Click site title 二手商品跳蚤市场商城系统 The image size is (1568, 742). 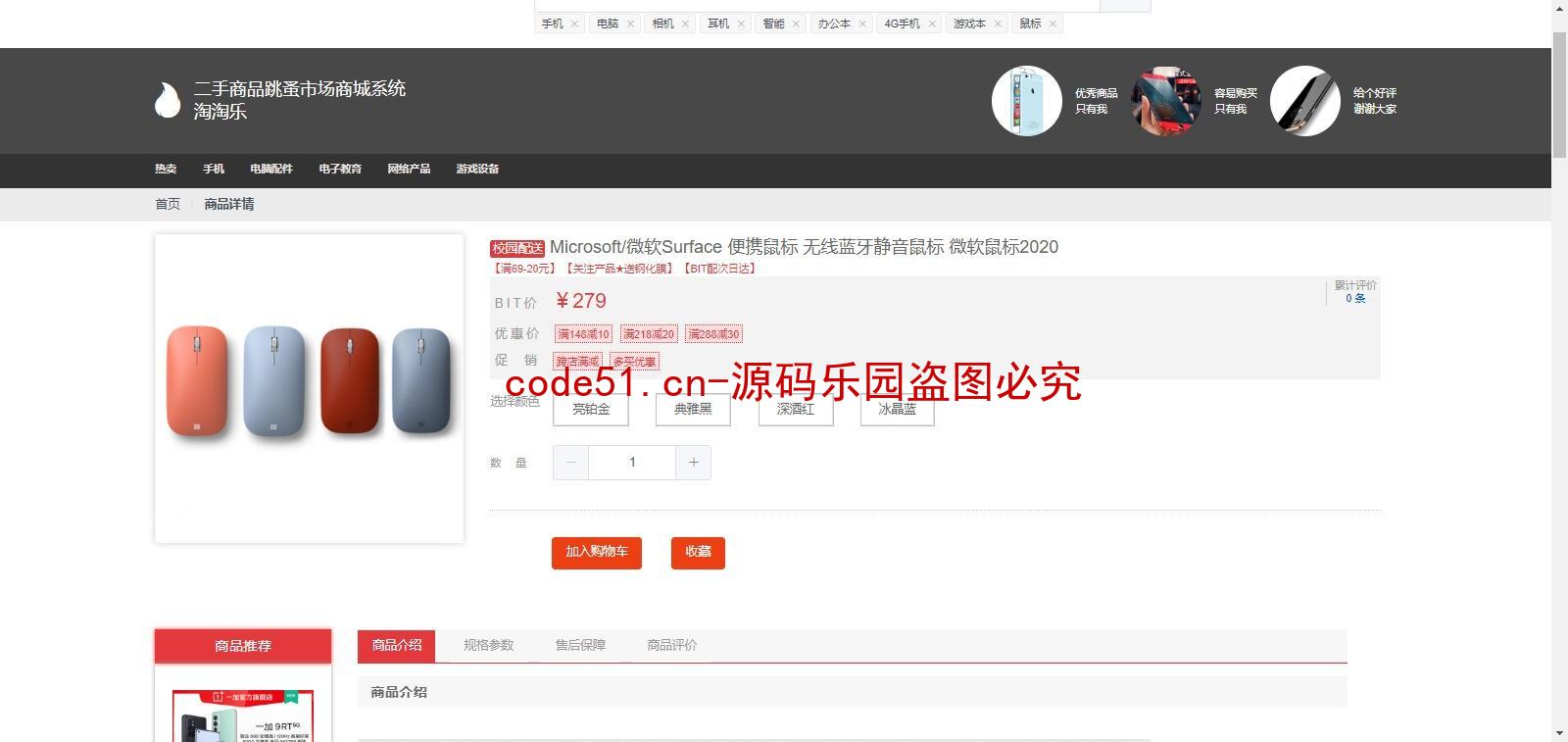(x=300, y=88)
